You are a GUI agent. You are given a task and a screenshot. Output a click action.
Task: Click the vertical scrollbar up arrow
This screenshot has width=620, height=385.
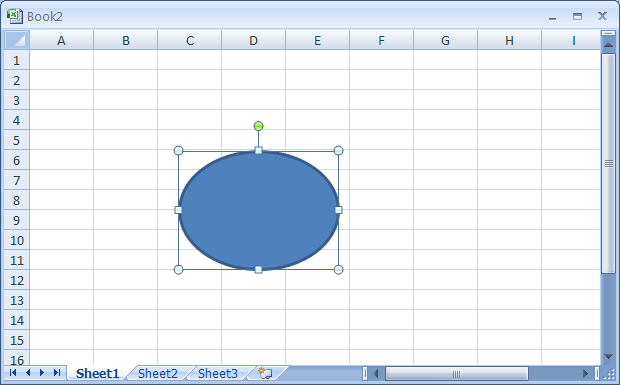click(x=609, y=45)
